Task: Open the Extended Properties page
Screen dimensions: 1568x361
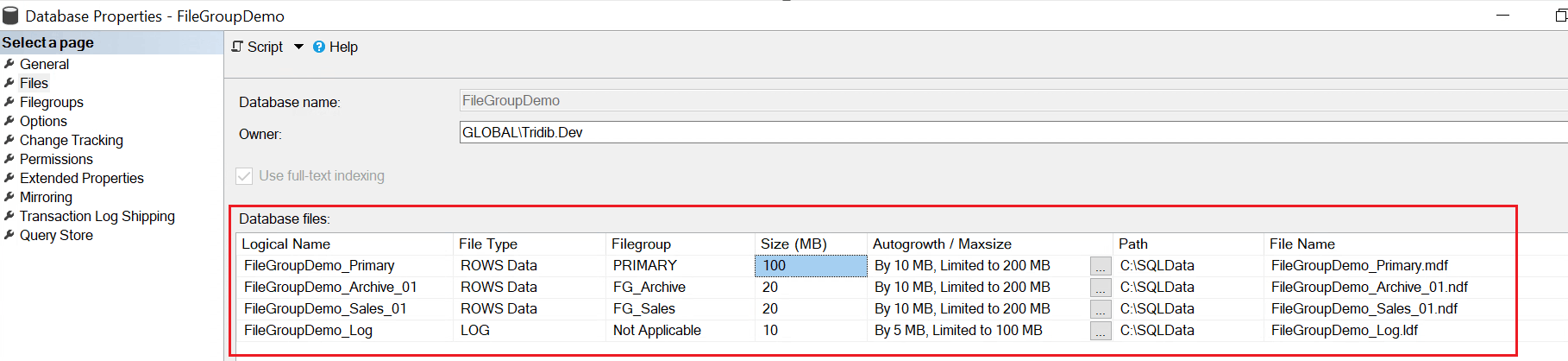Action: pos(82,178)
